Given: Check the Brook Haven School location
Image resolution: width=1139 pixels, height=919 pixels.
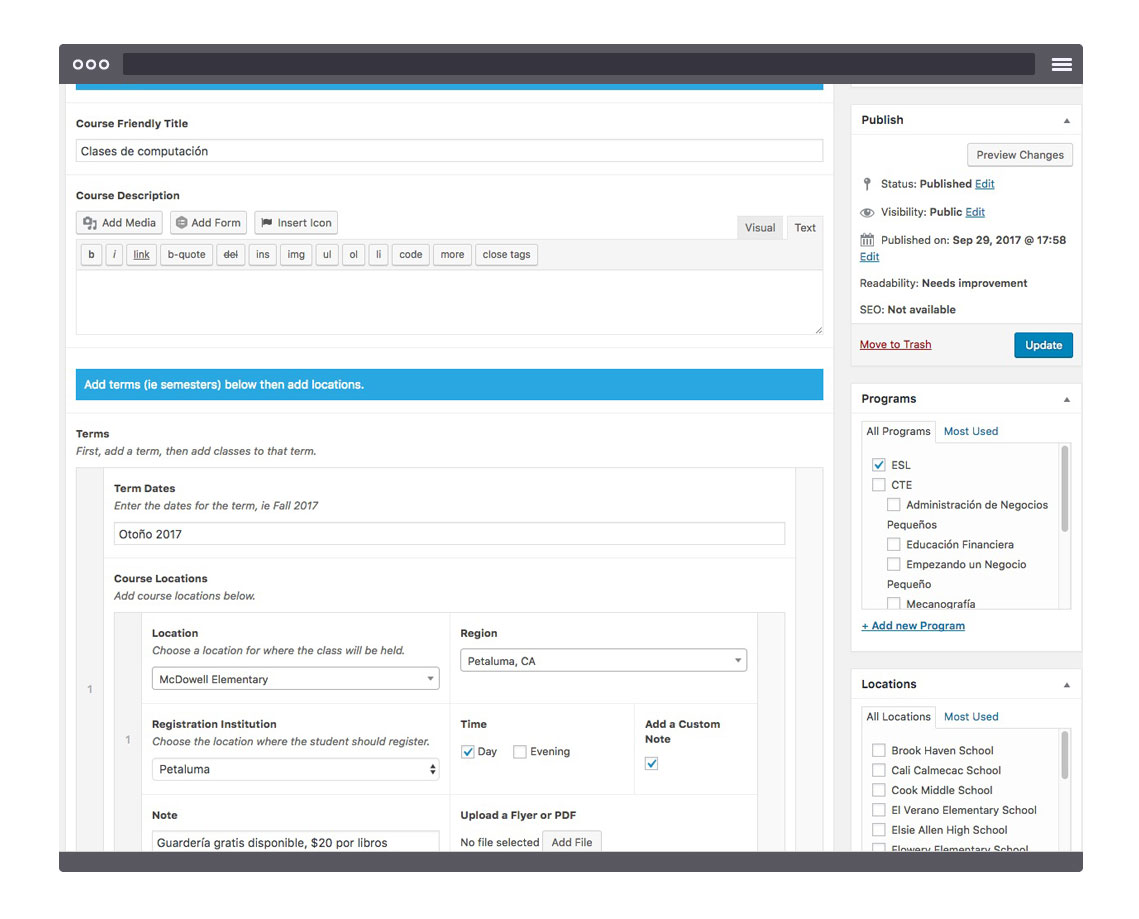Looking at the screenshot, I should click(x=878, y=751).
